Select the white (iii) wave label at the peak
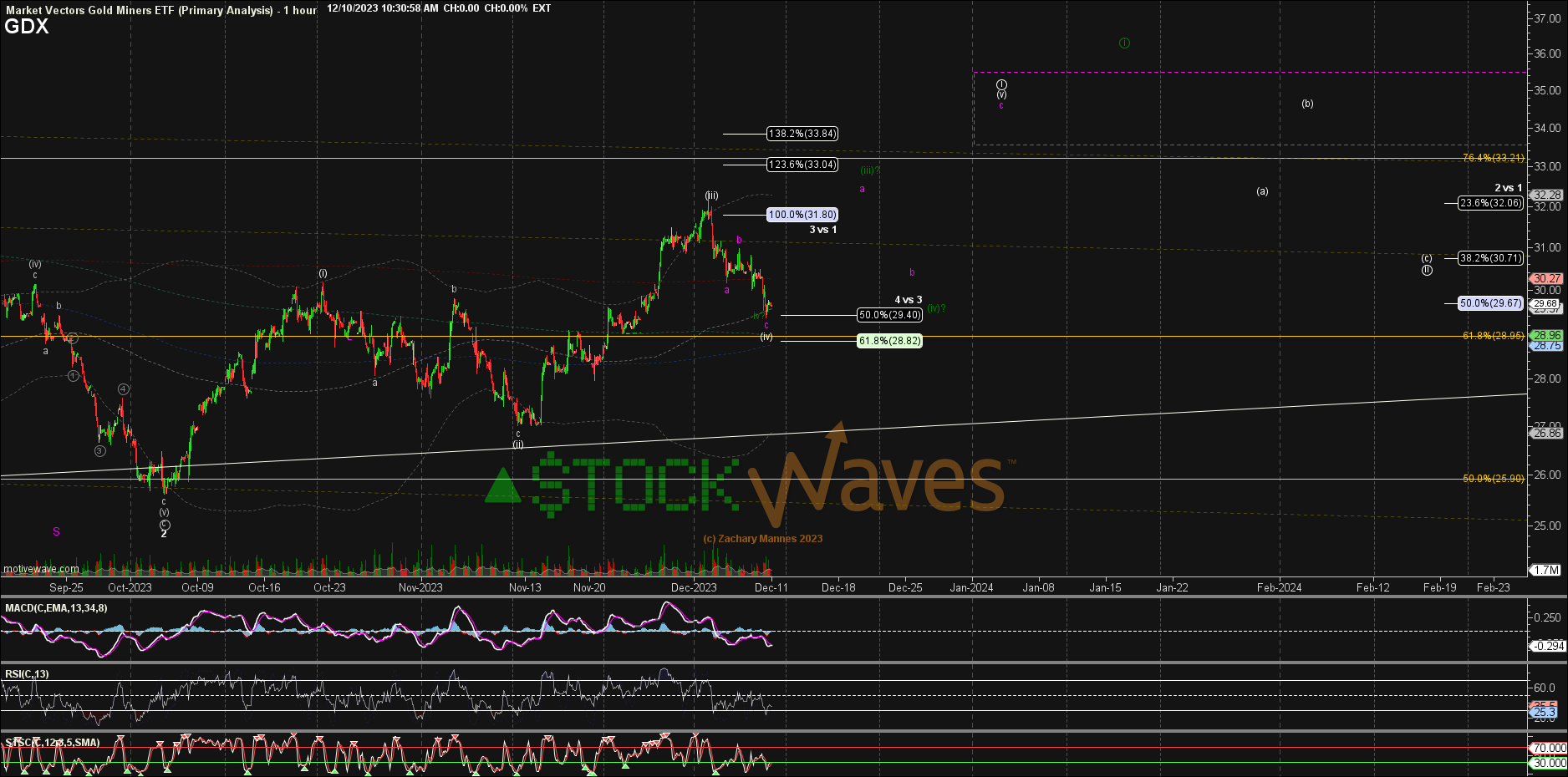This screenshot has width=1568, height=777. 711,196
